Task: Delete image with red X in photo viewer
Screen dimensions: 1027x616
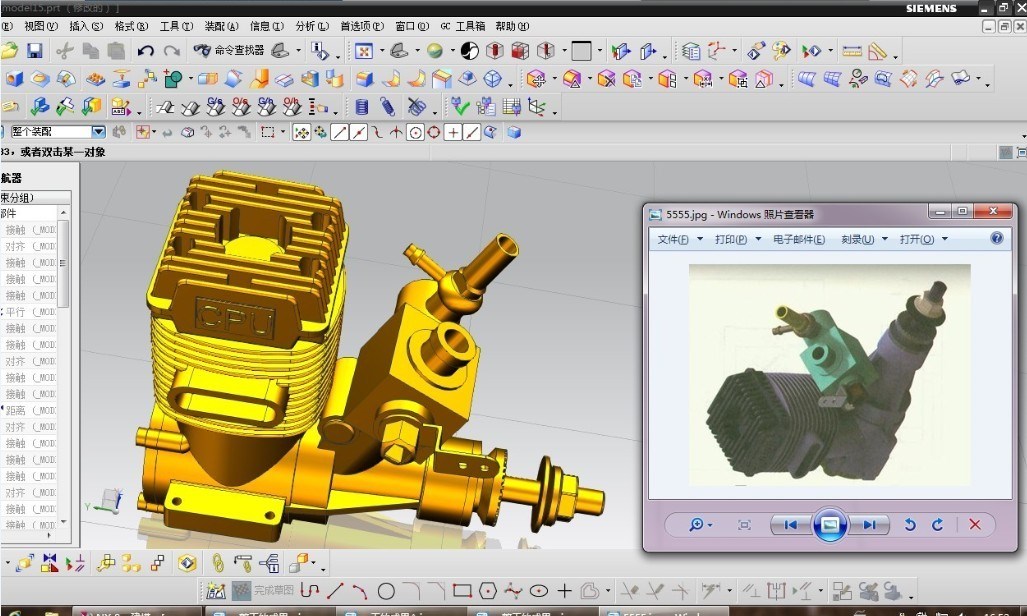Action: 975,524
